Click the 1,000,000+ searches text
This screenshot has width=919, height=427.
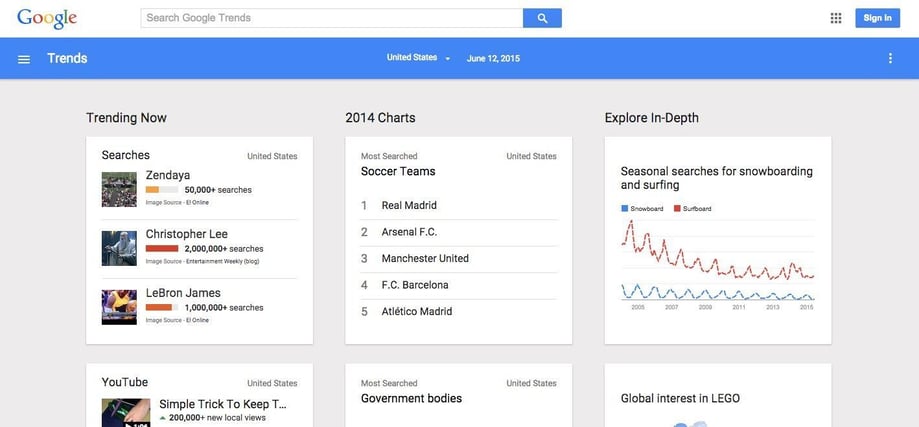[224, 308]
